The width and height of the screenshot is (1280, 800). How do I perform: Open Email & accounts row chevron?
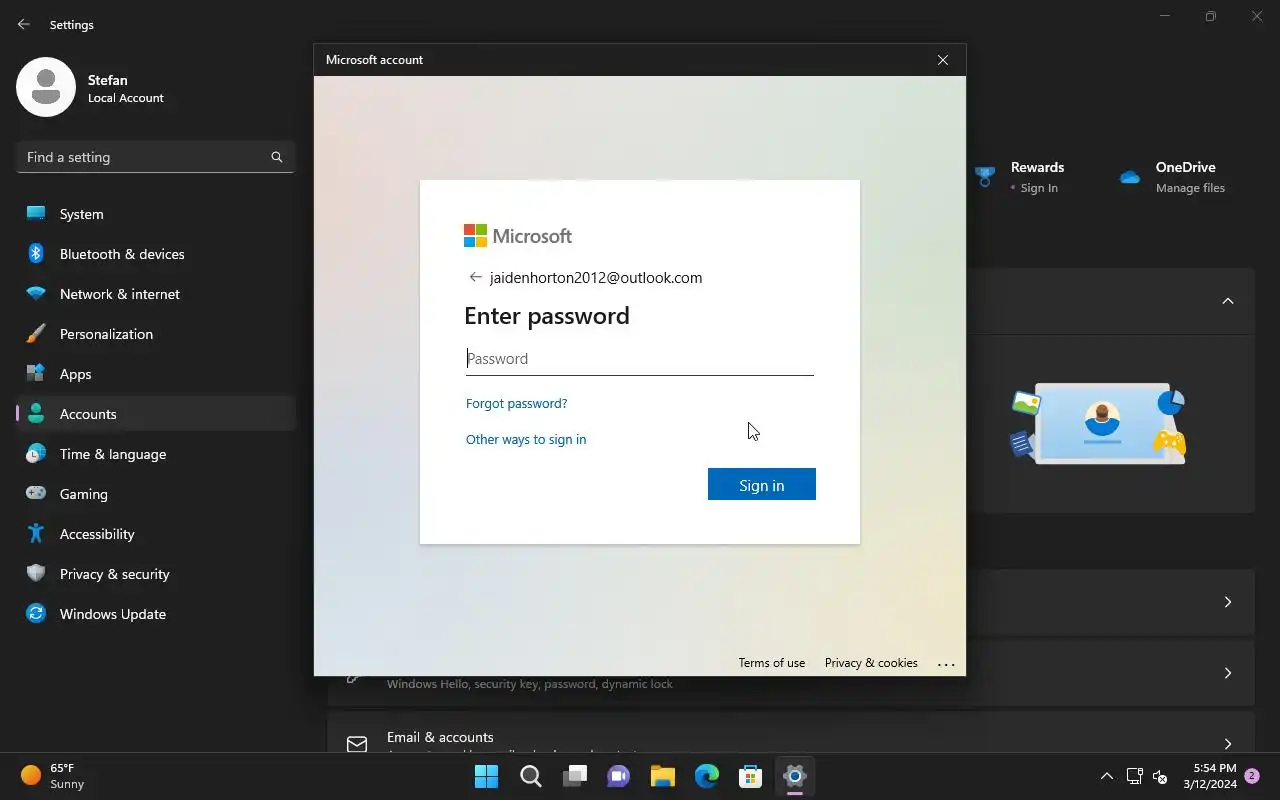coord(1228,744)
